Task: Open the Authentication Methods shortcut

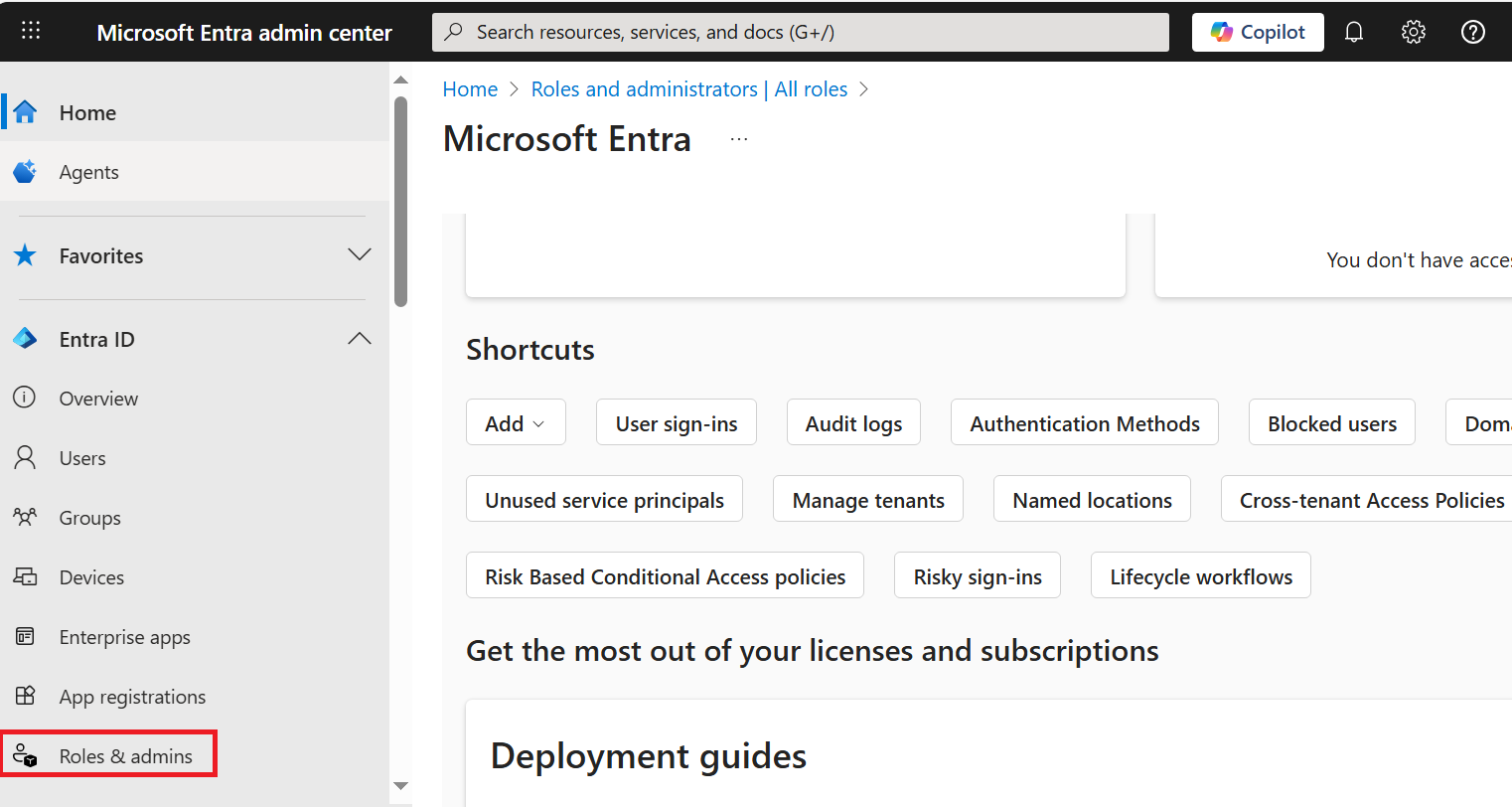Action: (1085, 422)
